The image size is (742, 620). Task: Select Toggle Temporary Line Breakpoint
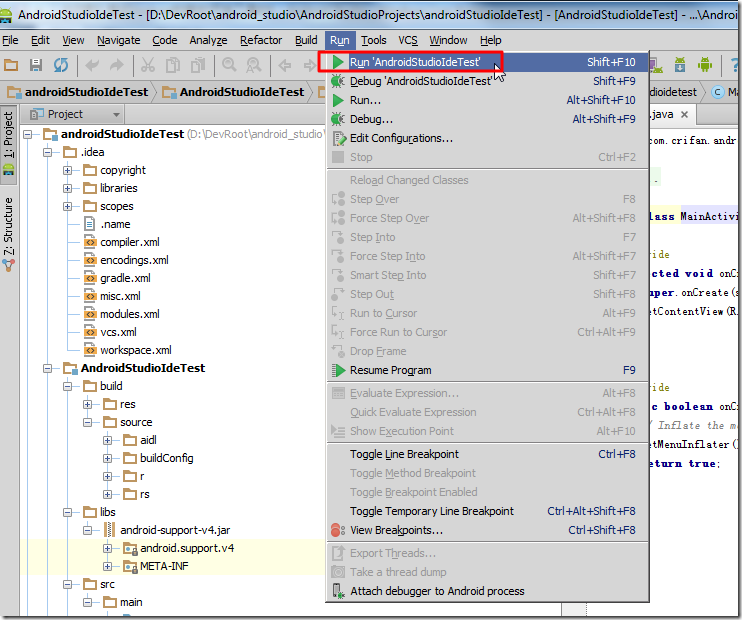click(487, 511)
